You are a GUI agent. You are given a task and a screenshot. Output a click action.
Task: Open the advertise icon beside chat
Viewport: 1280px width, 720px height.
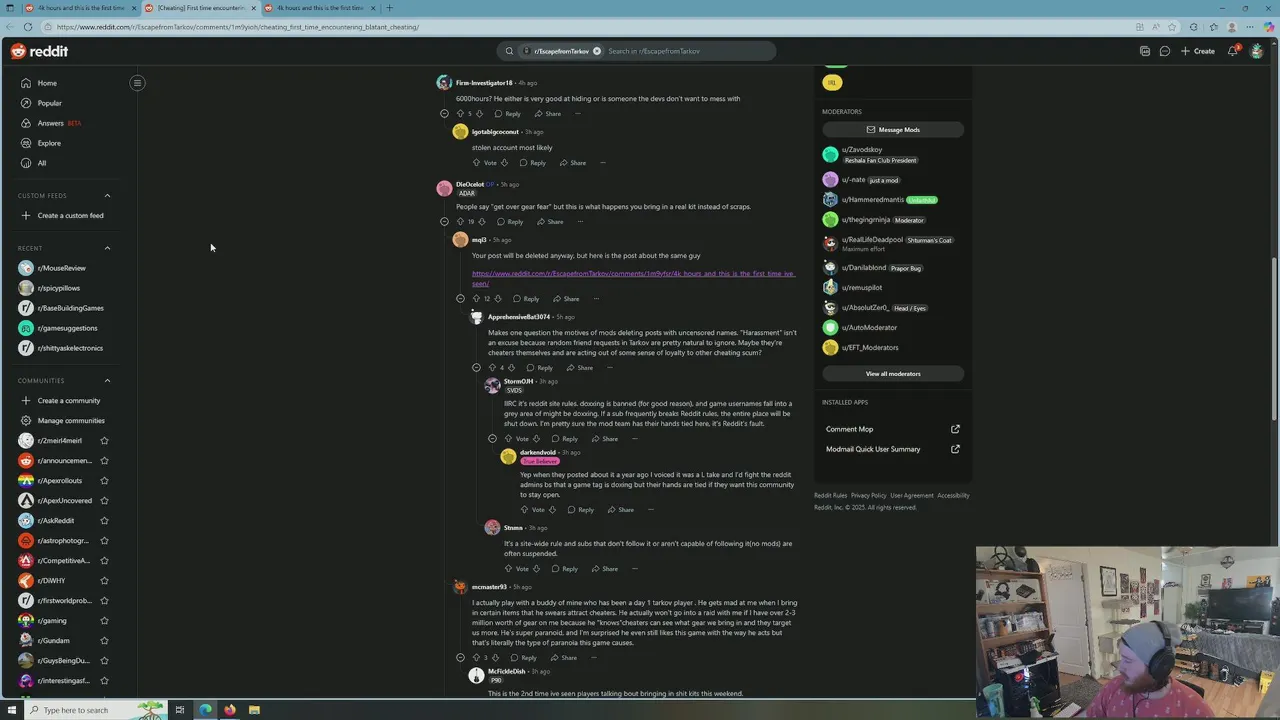(1145, 51)
